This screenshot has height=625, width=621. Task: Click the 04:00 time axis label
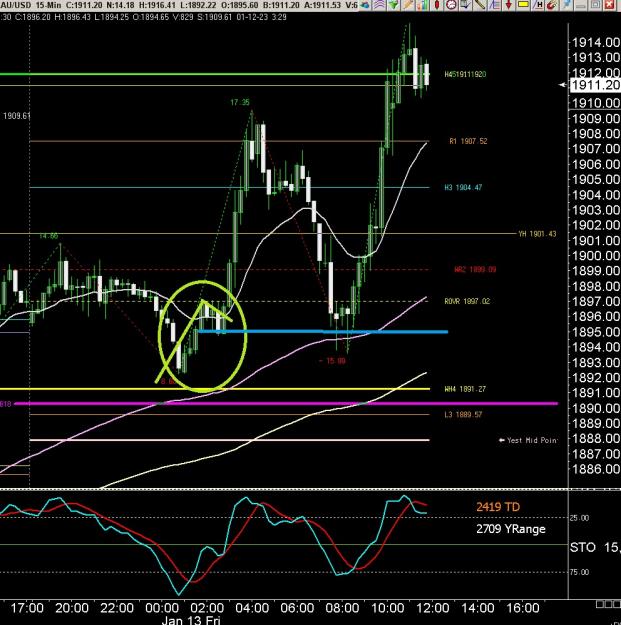(x=252, y=608)
